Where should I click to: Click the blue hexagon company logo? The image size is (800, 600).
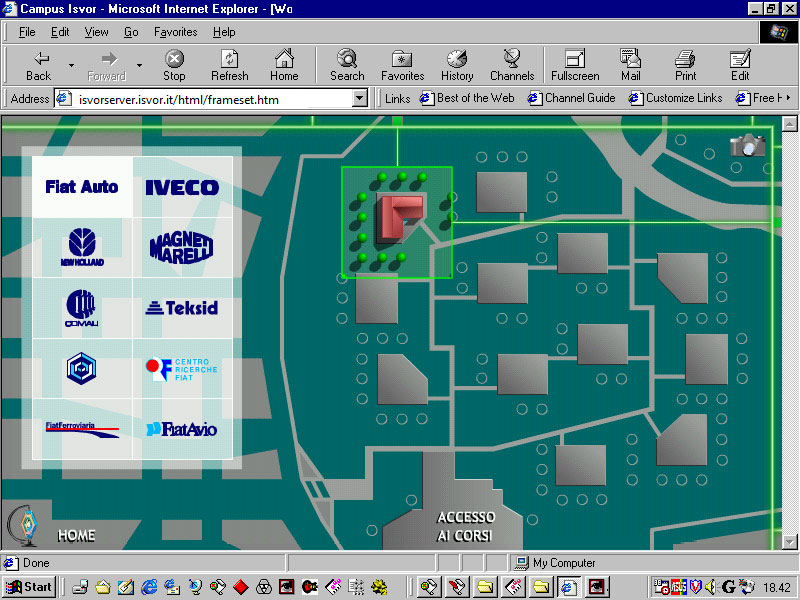[x=81, y=368]
